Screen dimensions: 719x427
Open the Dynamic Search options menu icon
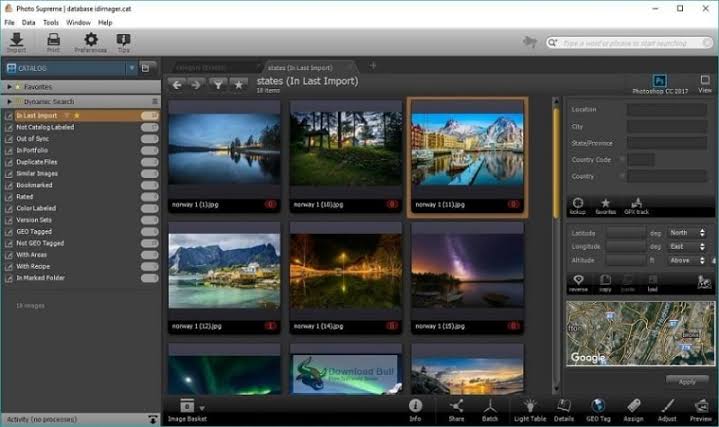(x=155, y=101)
